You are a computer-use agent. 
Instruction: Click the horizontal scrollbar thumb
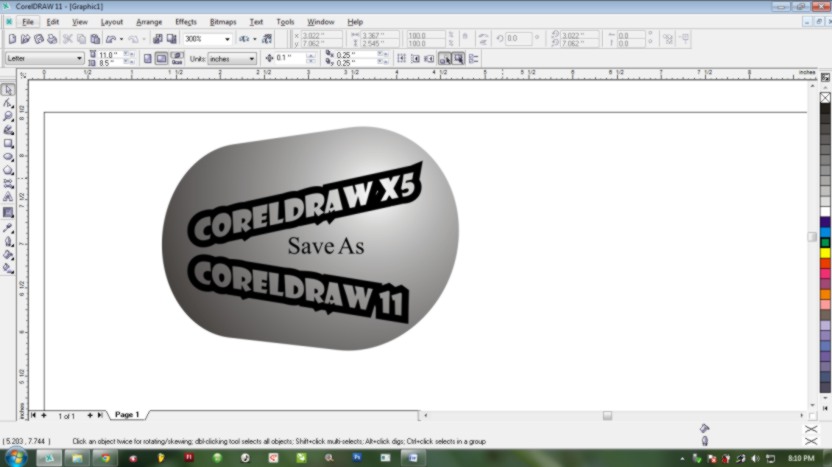tap(607, 416)
